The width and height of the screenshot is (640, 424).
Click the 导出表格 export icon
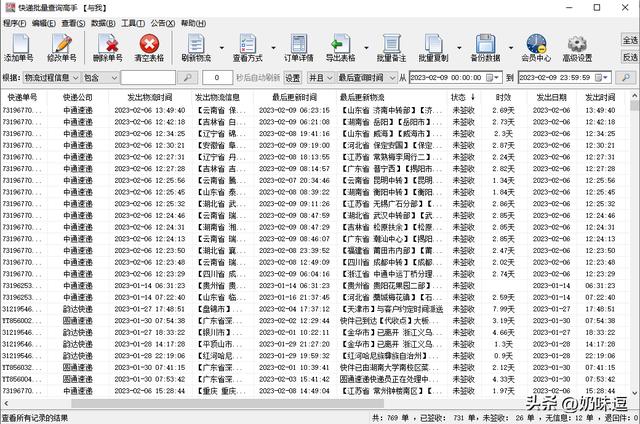[340, 48]
